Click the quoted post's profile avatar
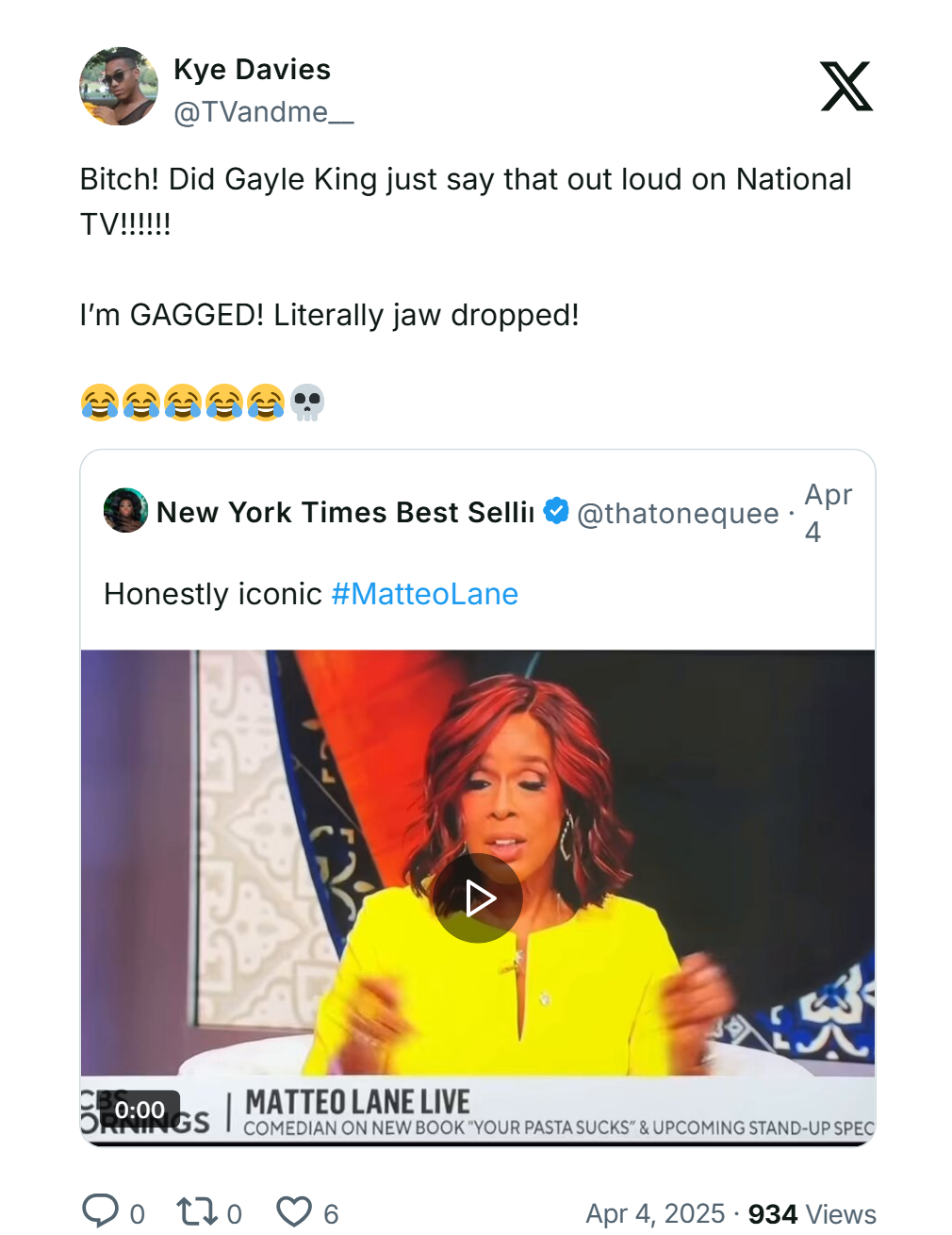This screenshot has width=952, height=1235. click(125, 511)
